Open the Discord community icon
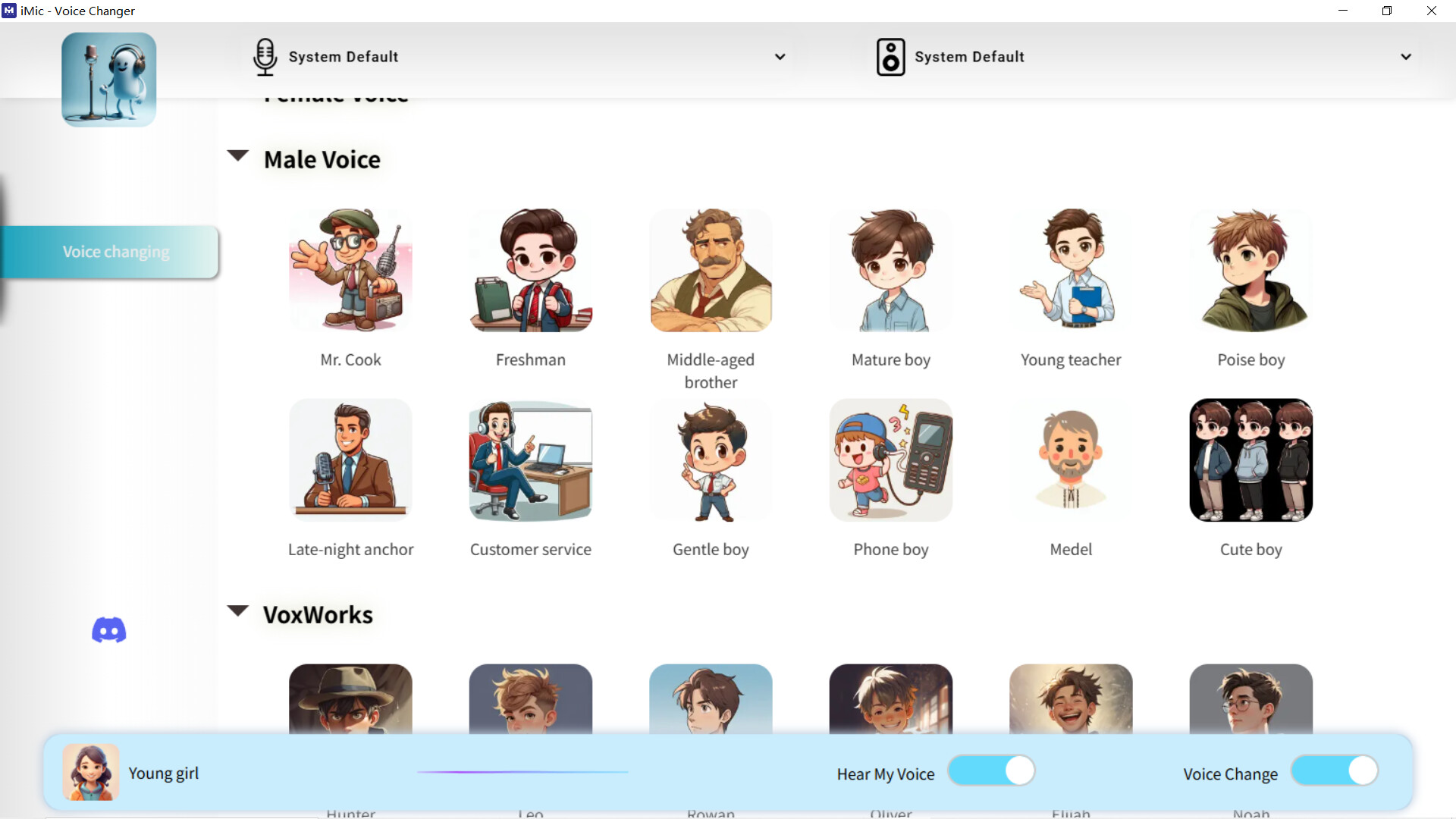 109,630
